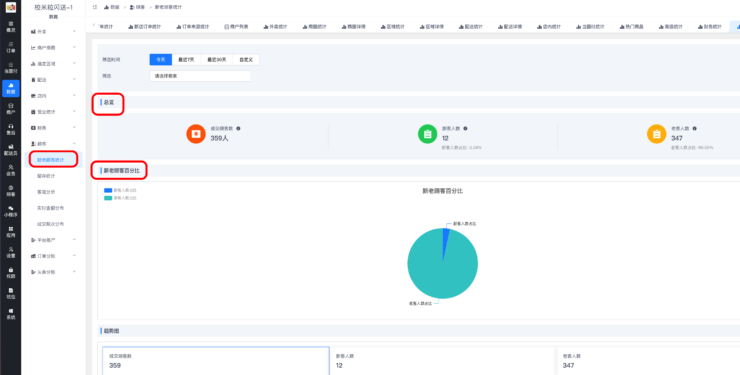740x375 pixels.
Task: Open 小程序 mini-program in the dark rail
Action: click(x=10, y=211)
